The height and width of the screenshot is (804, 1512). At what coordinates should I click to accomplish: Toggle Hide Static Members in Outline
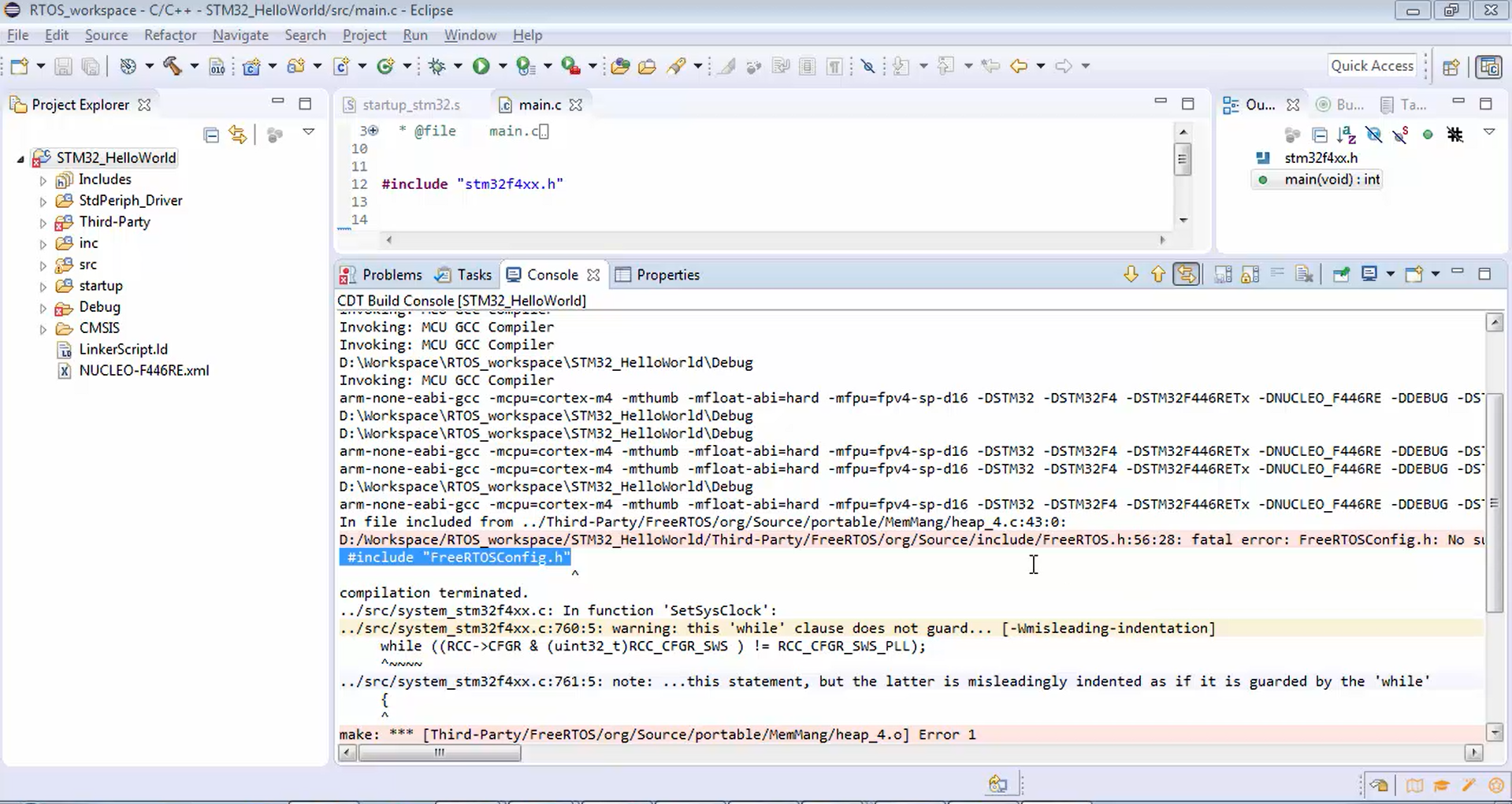[x=1400, y=135]
